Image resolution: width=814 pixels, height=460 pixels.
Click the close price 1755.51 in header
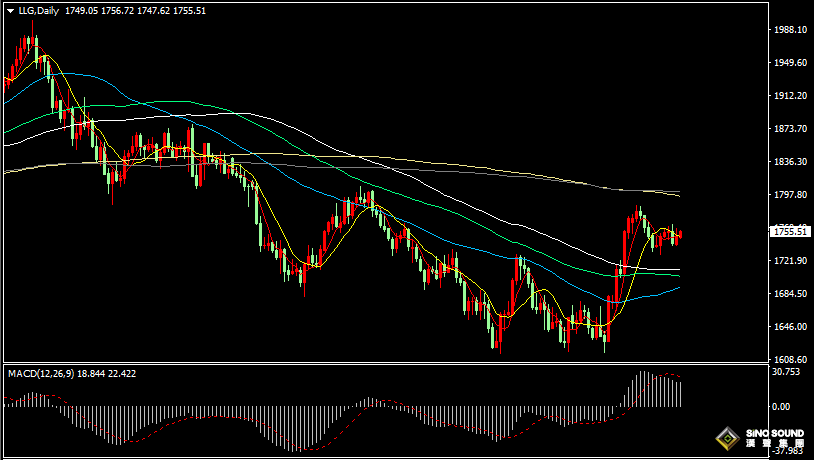189,11
